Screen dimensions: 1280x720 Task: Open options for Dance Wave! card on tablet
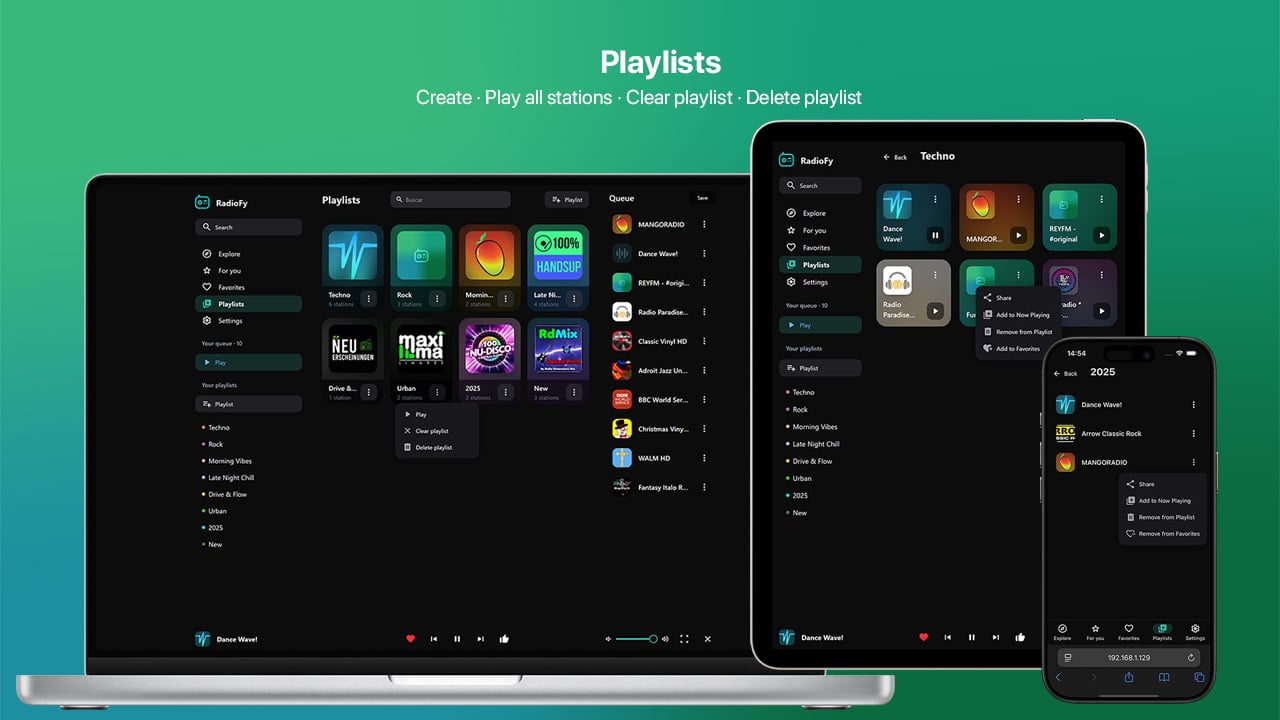(x=936, y=200)
